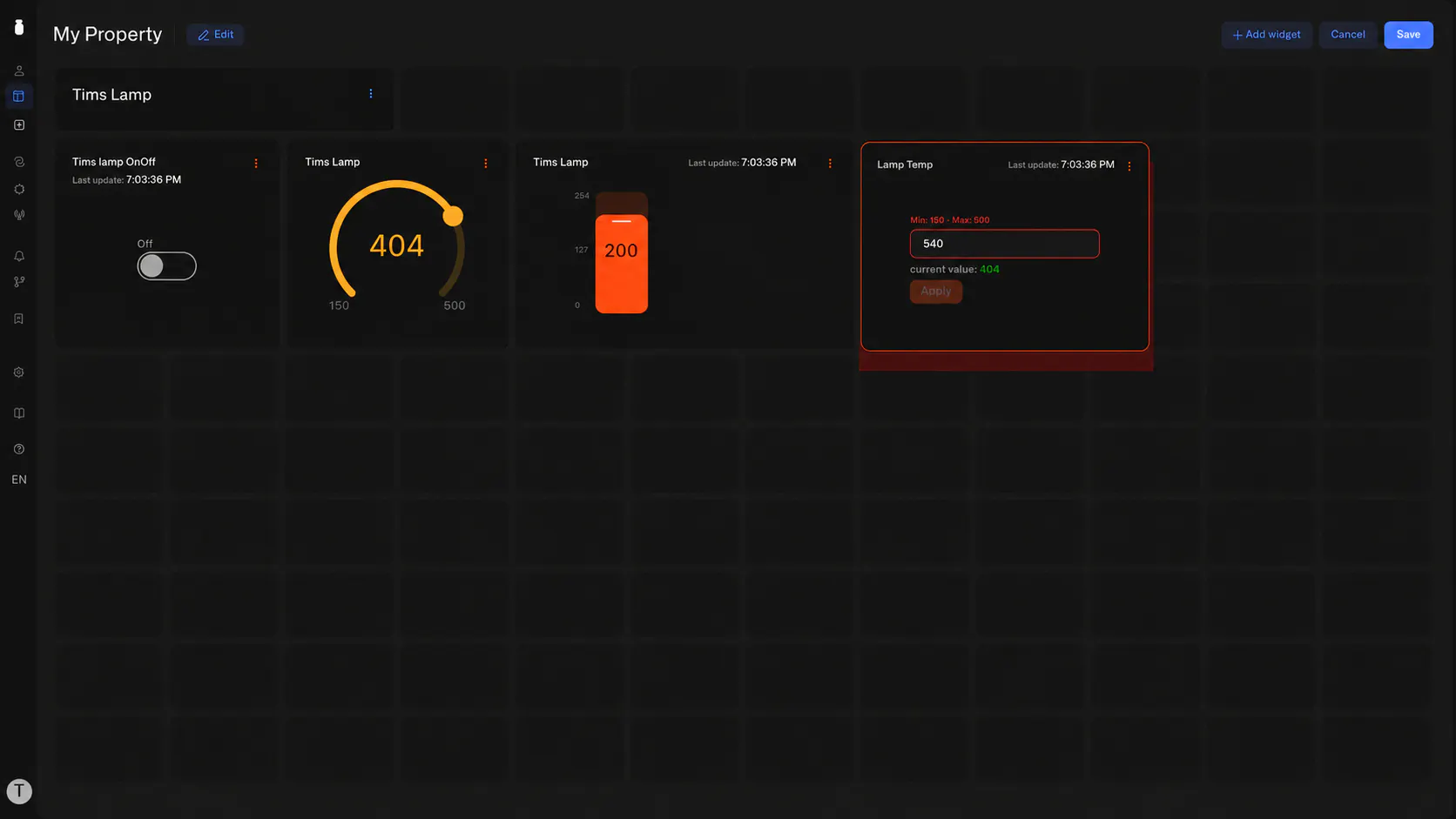The height and width of the screenshot is (819, 1456).
Task: Switch language via EN selector
Action: [19, 480]
